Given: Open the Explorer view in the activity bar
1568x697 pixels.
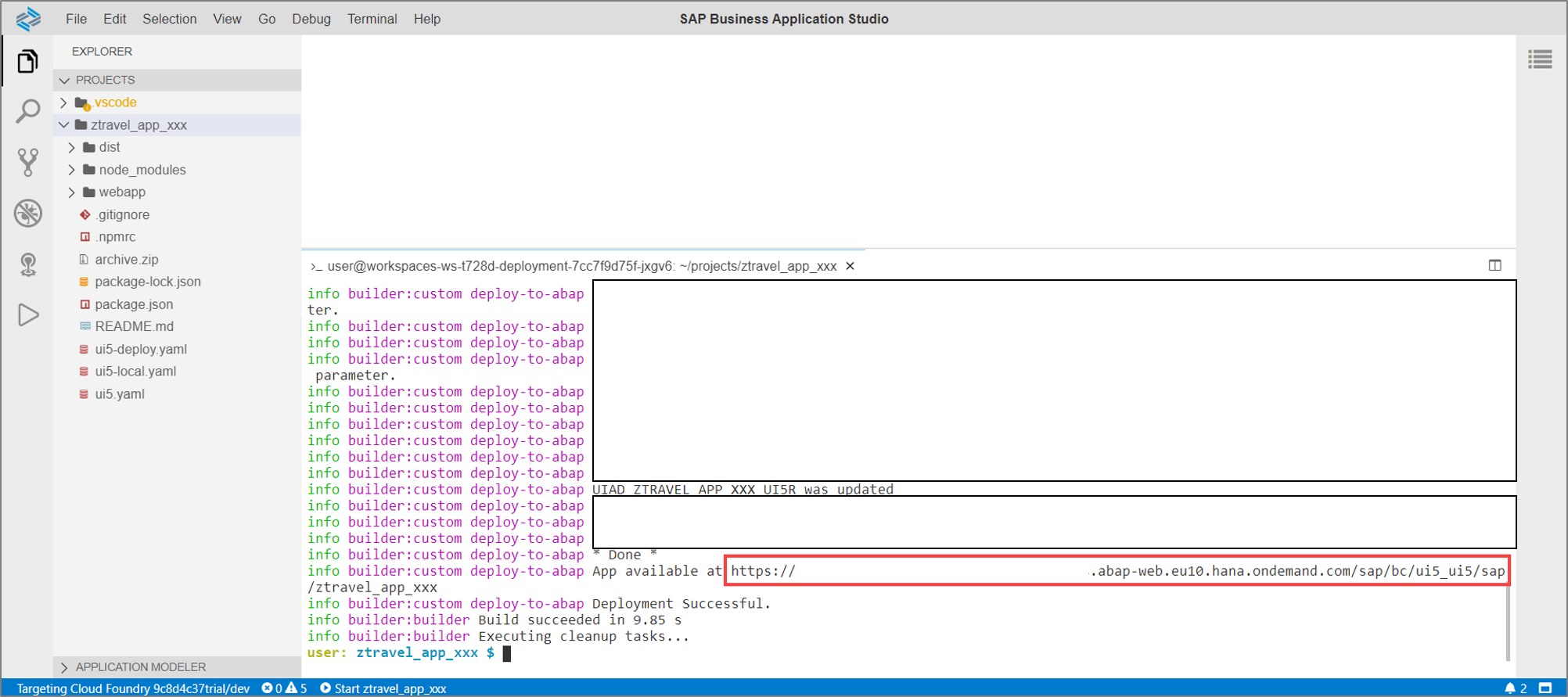Looking at the screenshot, I should tap(27, 61).
